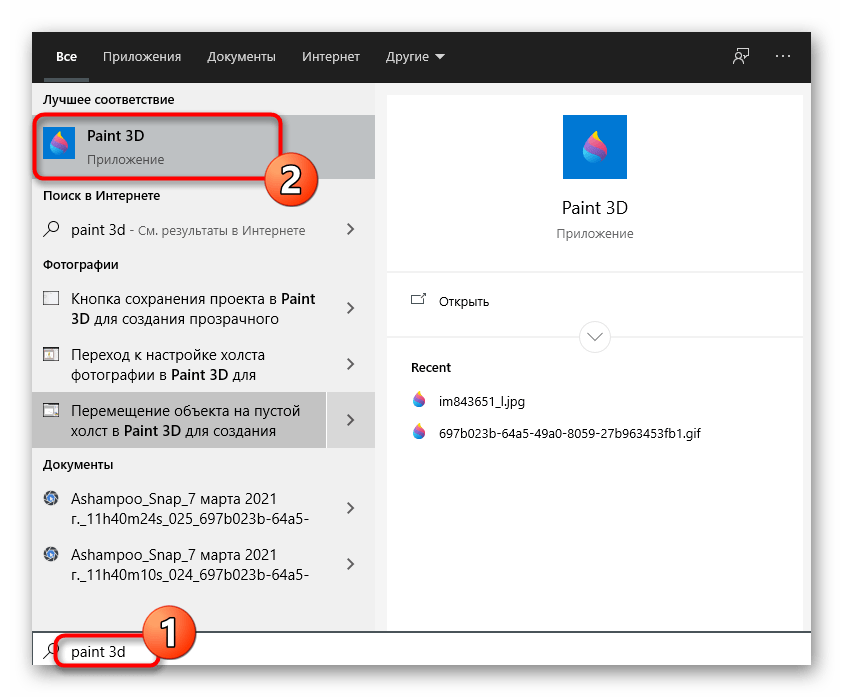The width and height of the screenshot is (843, 697).
Task: Click Открыть to launch Paint 3D
Action: point(464,301)
